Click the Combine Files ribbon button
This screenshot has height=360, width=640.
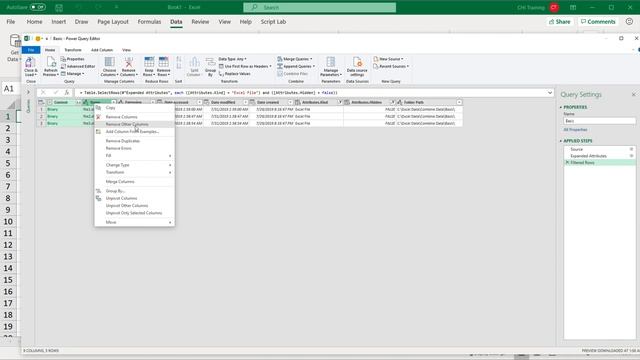click(x=292, y=74)
